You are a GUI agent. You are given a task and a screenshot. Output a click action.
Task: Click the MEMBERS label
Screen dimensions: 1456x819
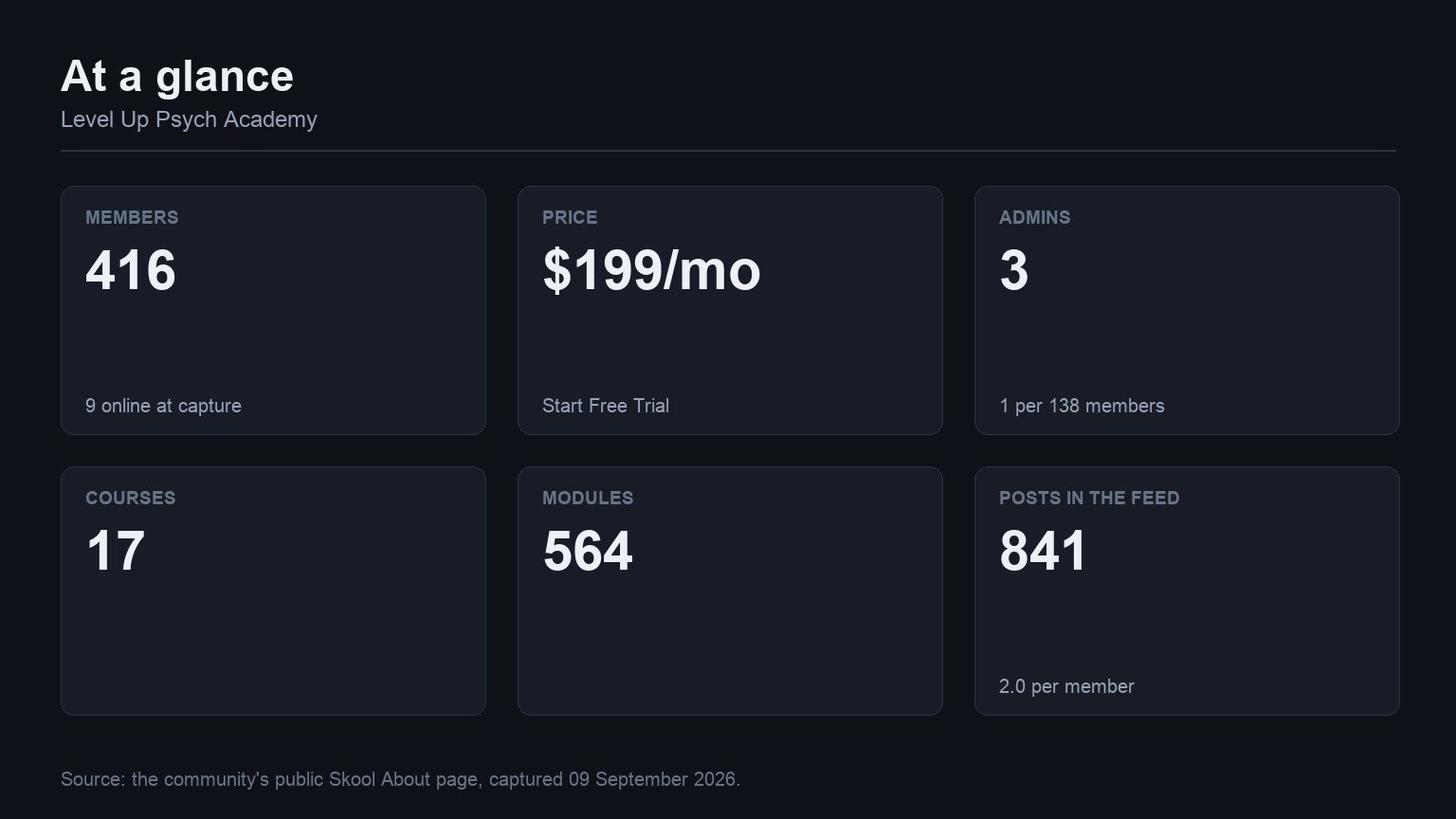[132, 217]
